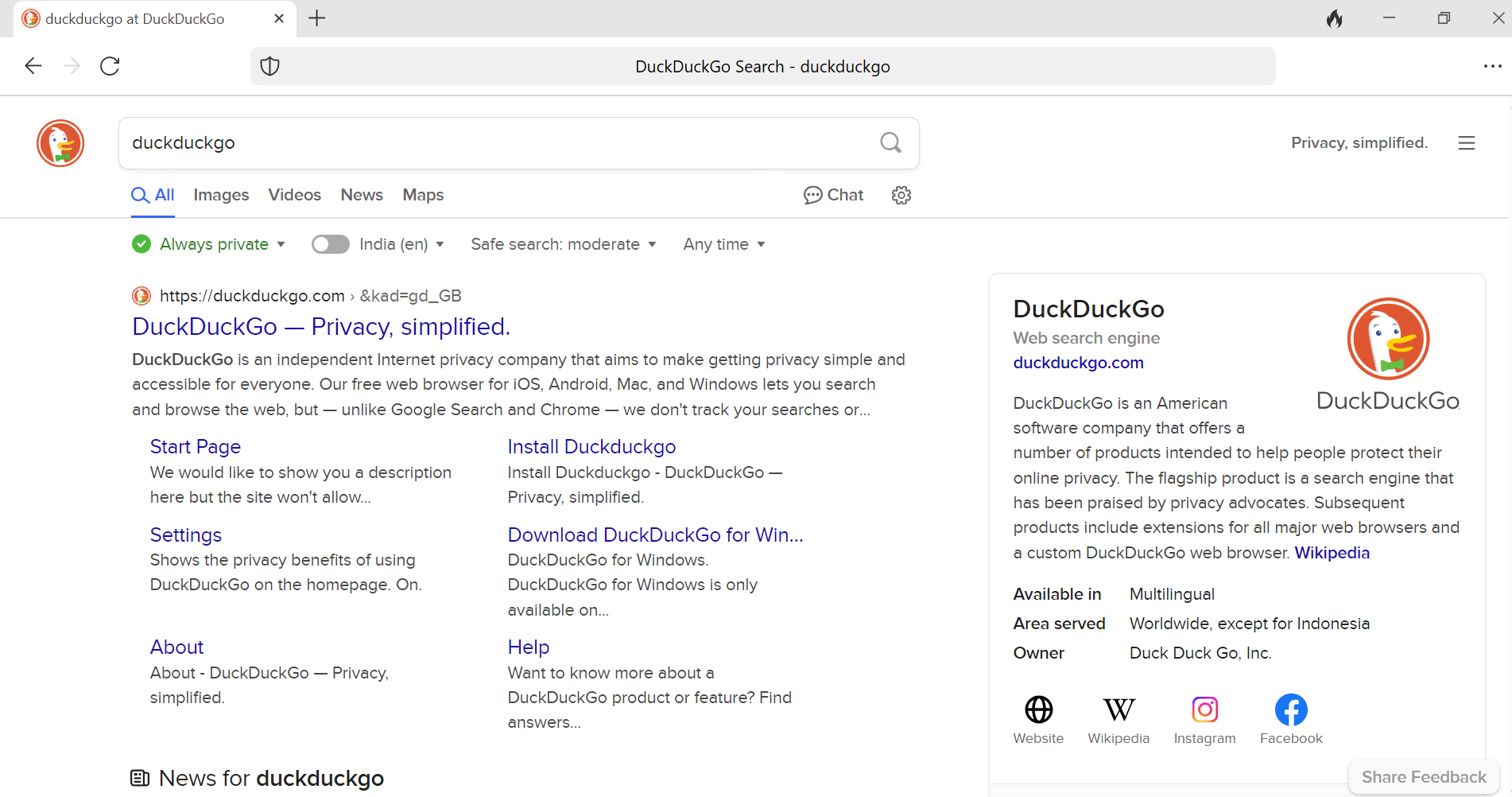The height and width of the screenshot is (797, 1512).
Task: Close the duckduckgo browser tab
Action: pyautogui.click(x=279, y=18)
